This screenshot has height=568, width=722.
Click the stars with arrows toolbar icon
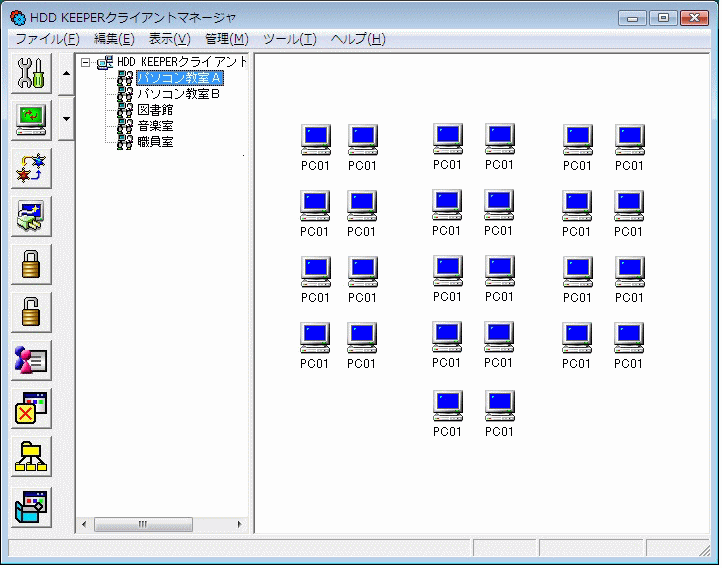(32, 169)
